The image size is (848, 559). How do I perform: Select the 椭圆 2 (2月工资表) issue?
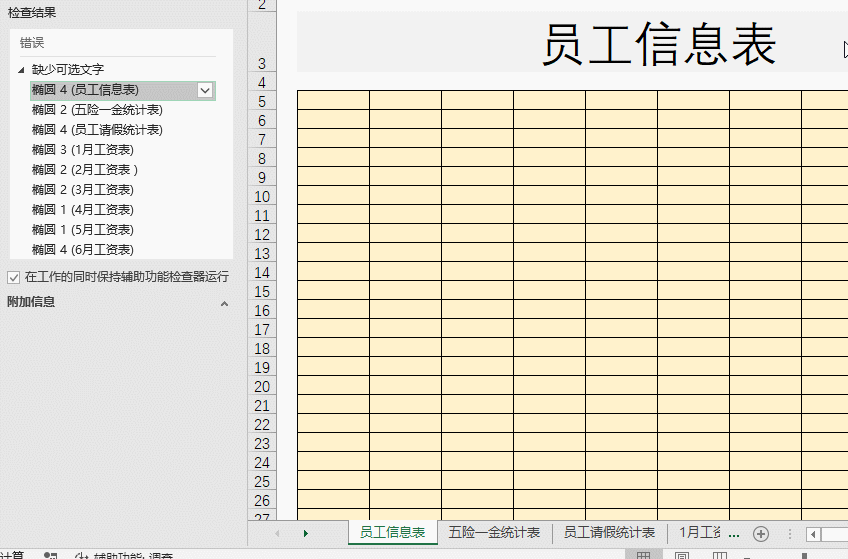pos(84,170)
